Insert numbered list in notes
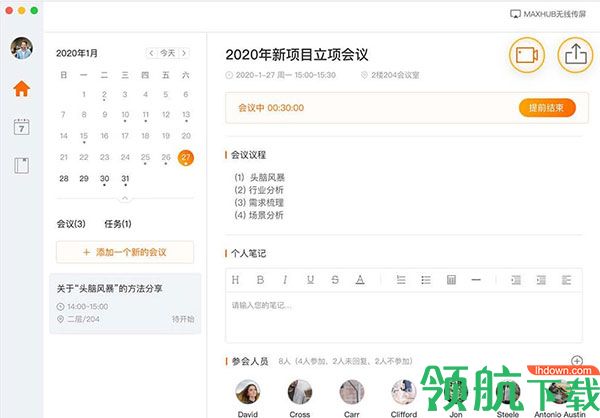The image size is (600, 418). point(401,280)
